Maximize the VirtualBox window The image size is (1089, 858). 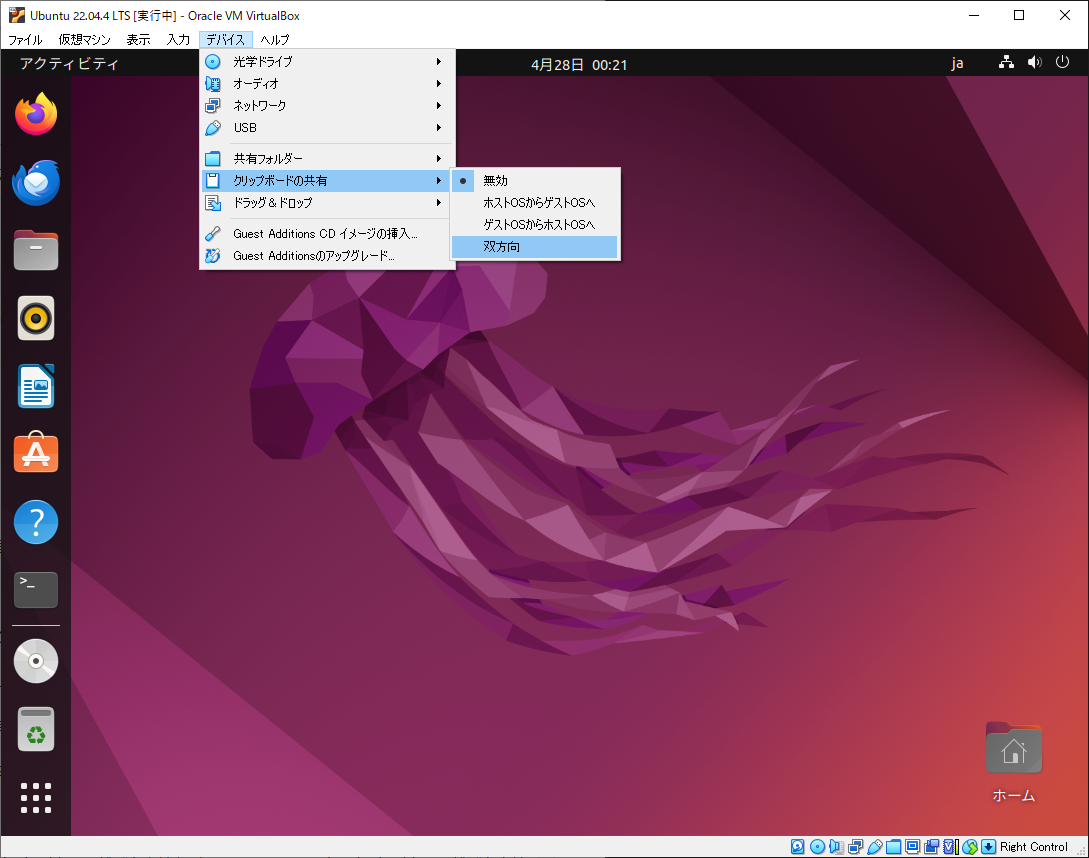(x=1019, y=15)
